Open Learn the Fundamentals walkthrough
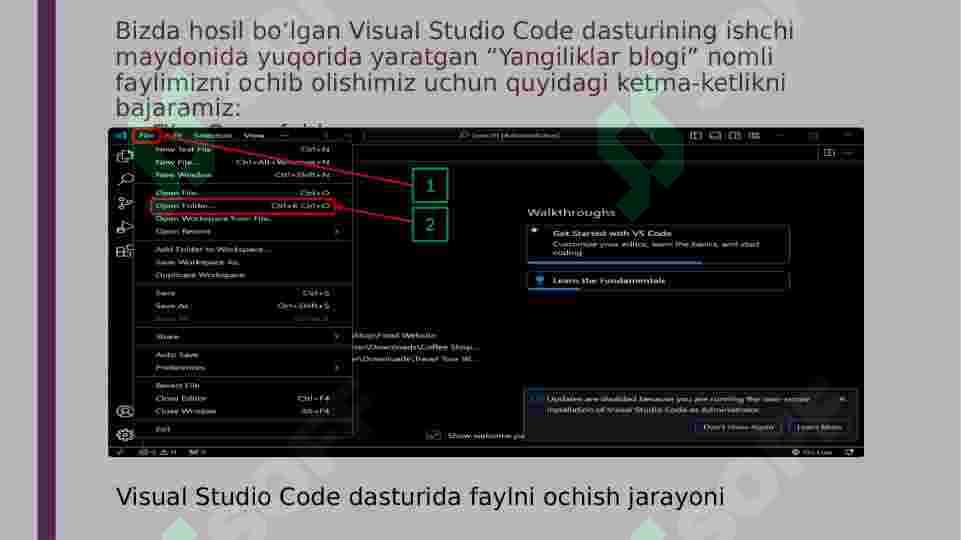Screen dimensions: 961x540 658,281
